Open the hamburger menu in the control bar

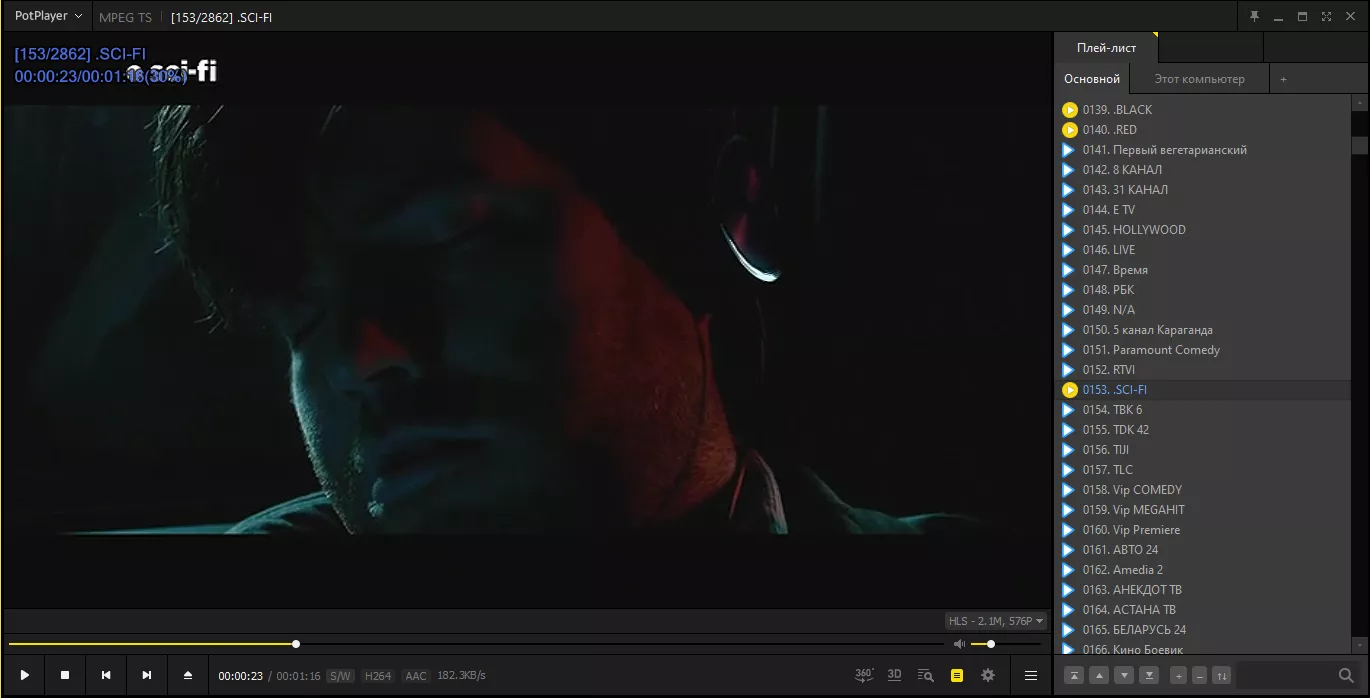click(x=1031, y=675)
